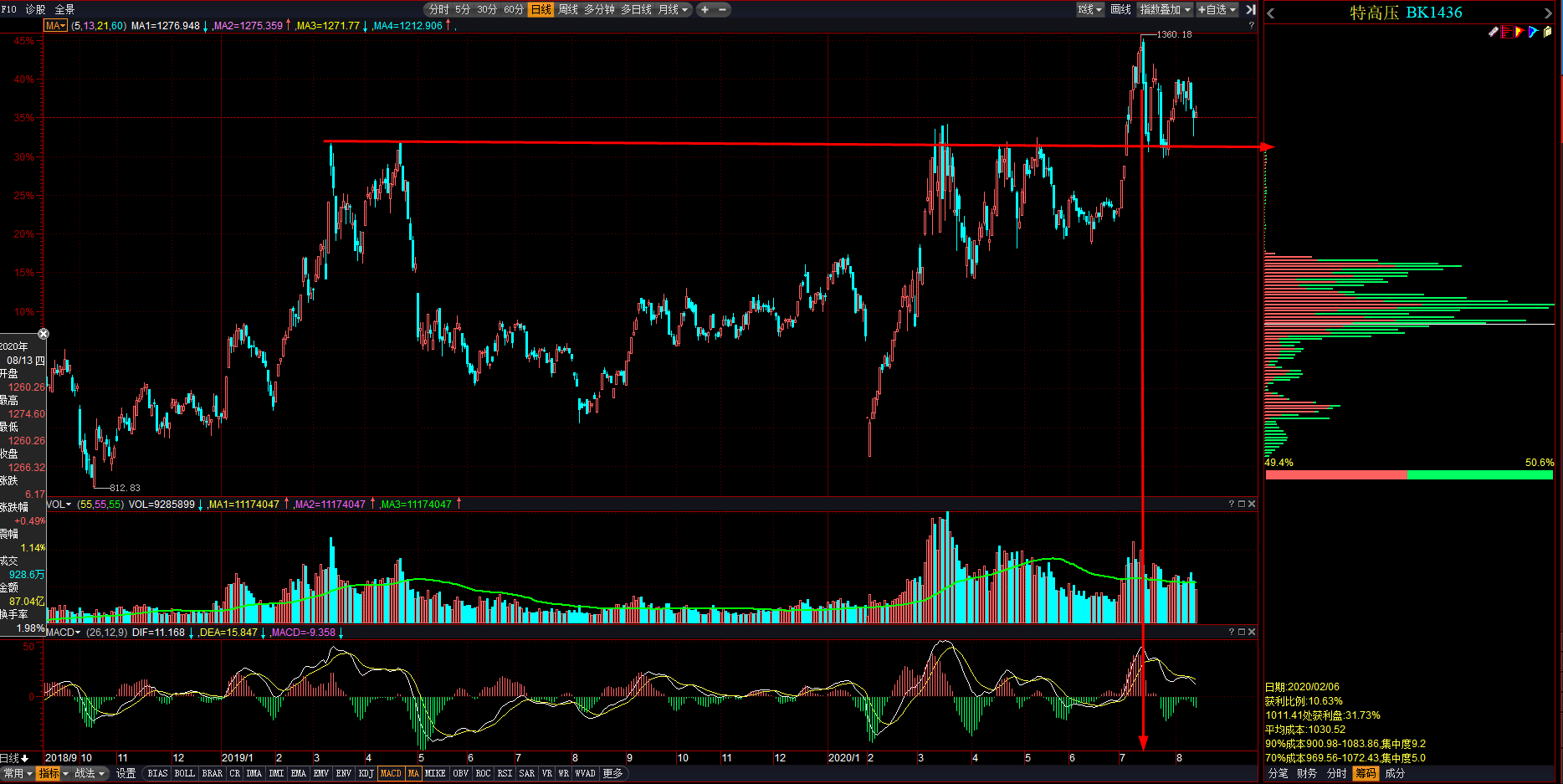Click the 1360.18 high price label

pyautogui.click(x=1174, y=34)
